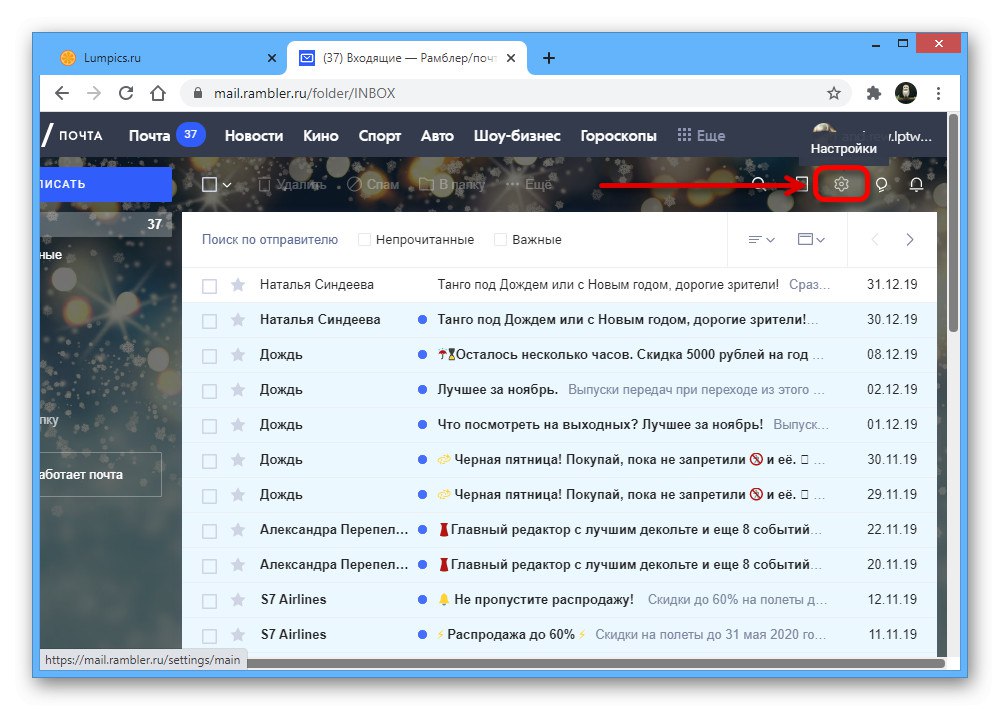Star the Дождь message dated 08.12.19

coord(238,355)
